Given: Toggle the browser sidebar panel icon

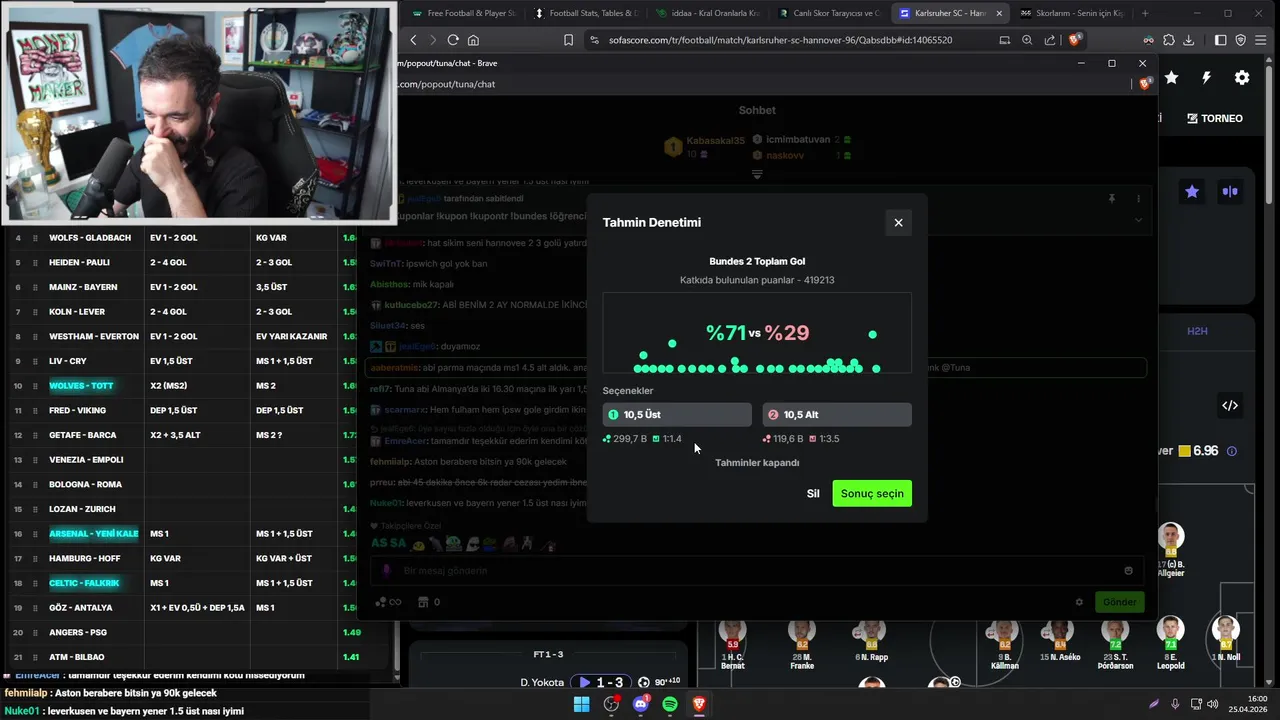Looking at the screenshot, I should [x=1220, y=40].
